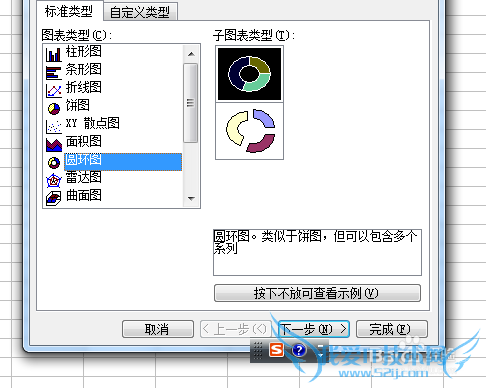
Task: Click the chart type list scrollbar thumb
Action: 191,103
